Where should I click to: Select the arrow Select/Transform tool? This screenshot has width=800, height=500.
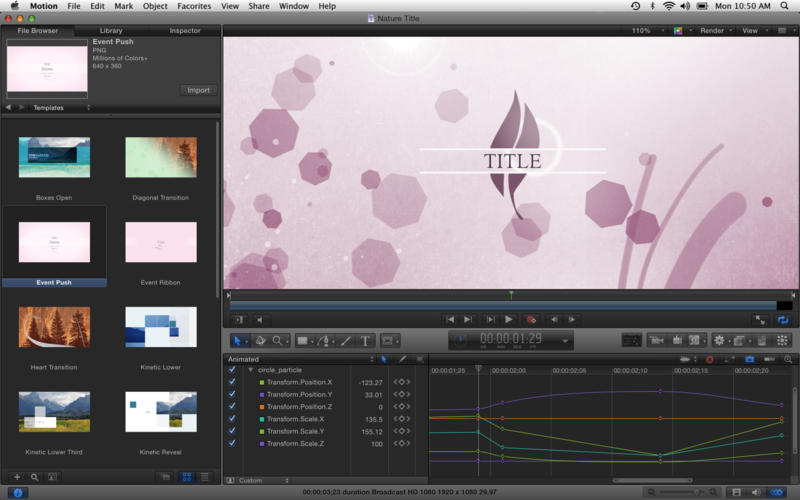point(237,341)
